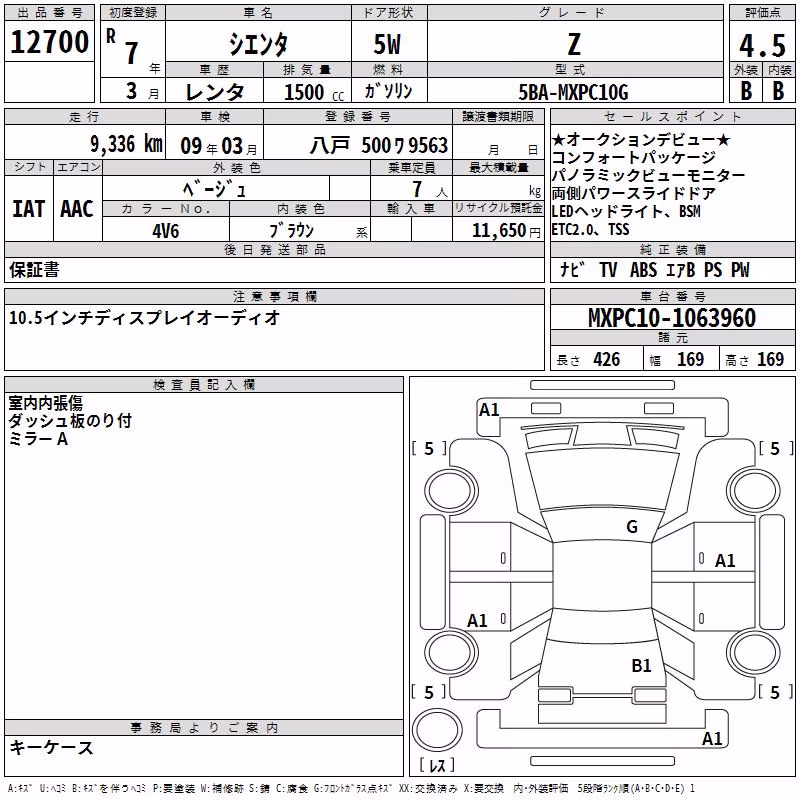Click the model code 5BA-MXPC10G

(573, 92)
